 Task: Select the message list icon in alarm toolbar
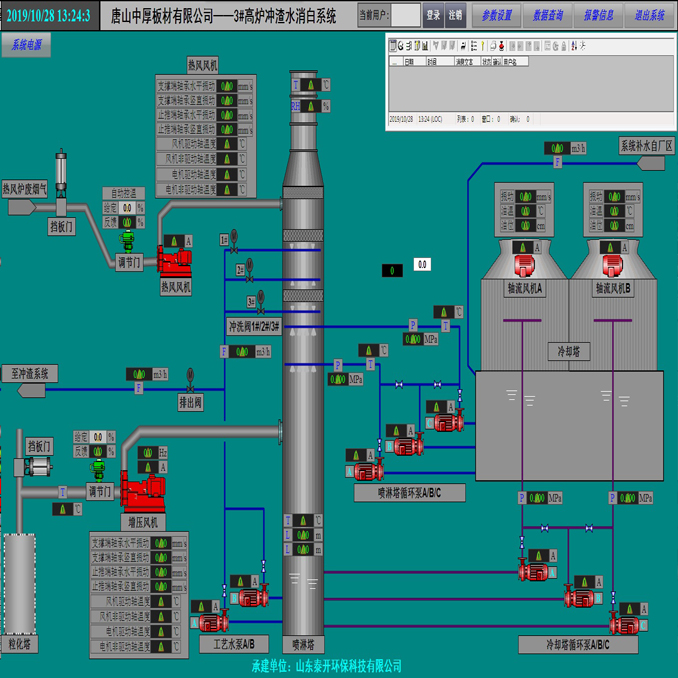(x=393, y=46)
